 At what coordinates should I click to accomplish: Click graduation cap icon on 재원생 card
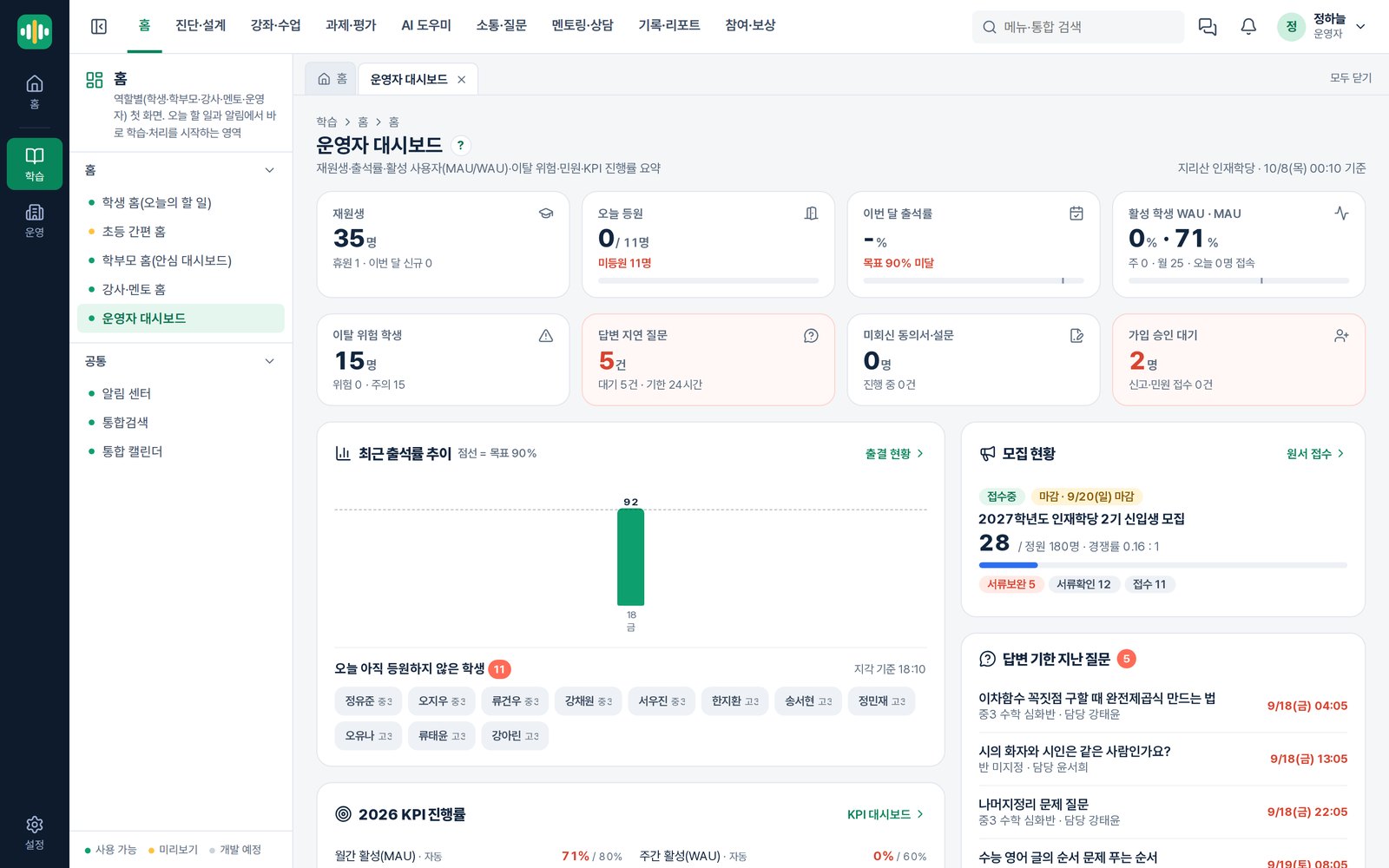pyautogui.click(x=546, y=214)
